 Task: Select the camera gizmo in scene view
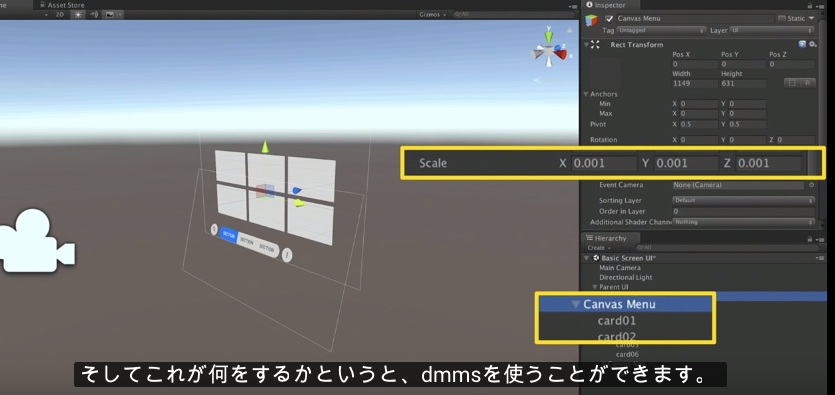point(36,241)
